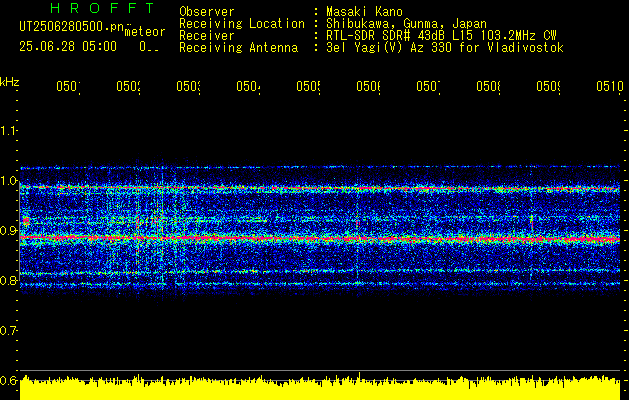This screenshot has width=629, height=400.
Task: Click the 0.7 frequency axis label
Action: pyautogui.click(x=8, y=331)
